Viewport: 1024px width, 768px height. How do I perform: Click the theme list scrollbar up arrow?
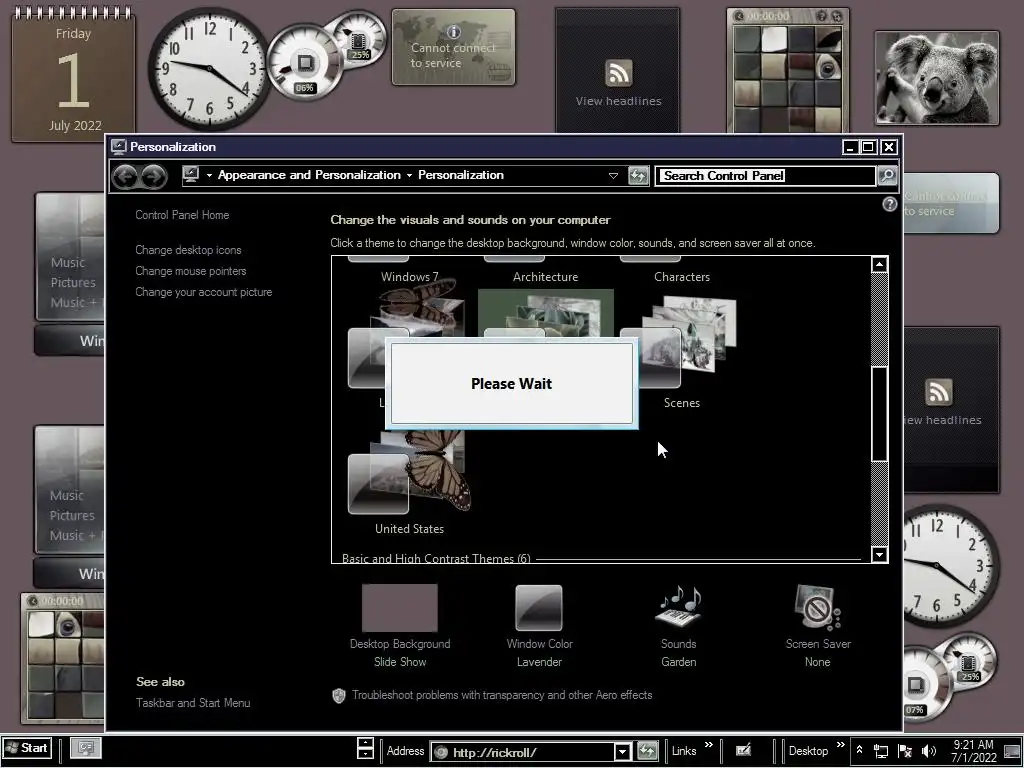(879, 264)
